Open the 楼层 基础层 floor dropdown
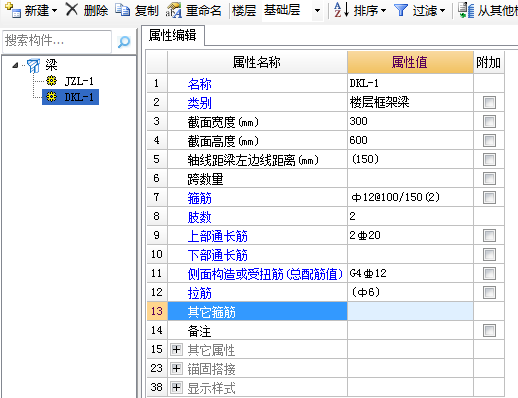Image resolution: width=518 pixels, height=398 pixels. (317, 11)
